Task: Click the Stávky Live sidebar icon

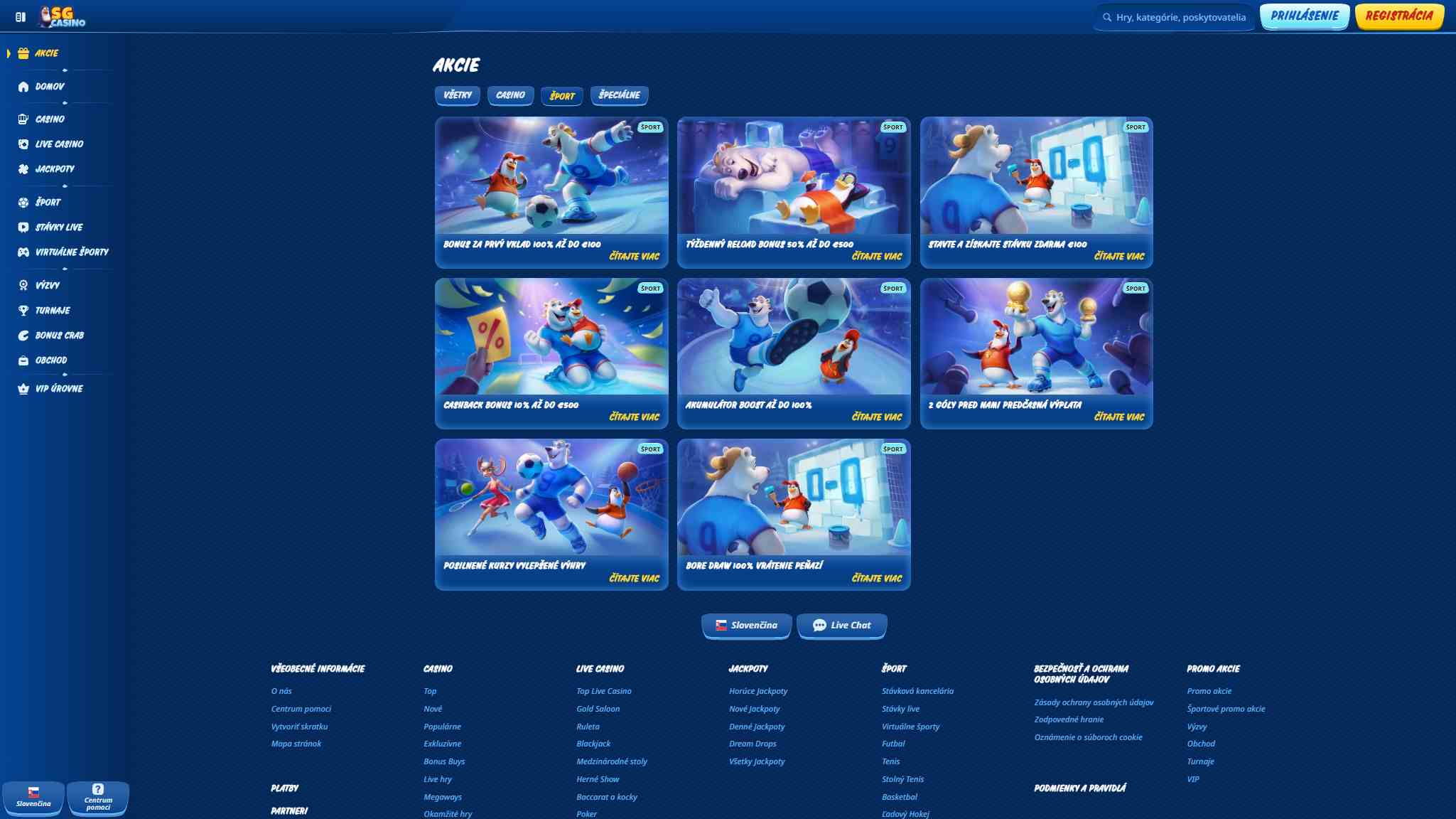Action: pos(23,227)
